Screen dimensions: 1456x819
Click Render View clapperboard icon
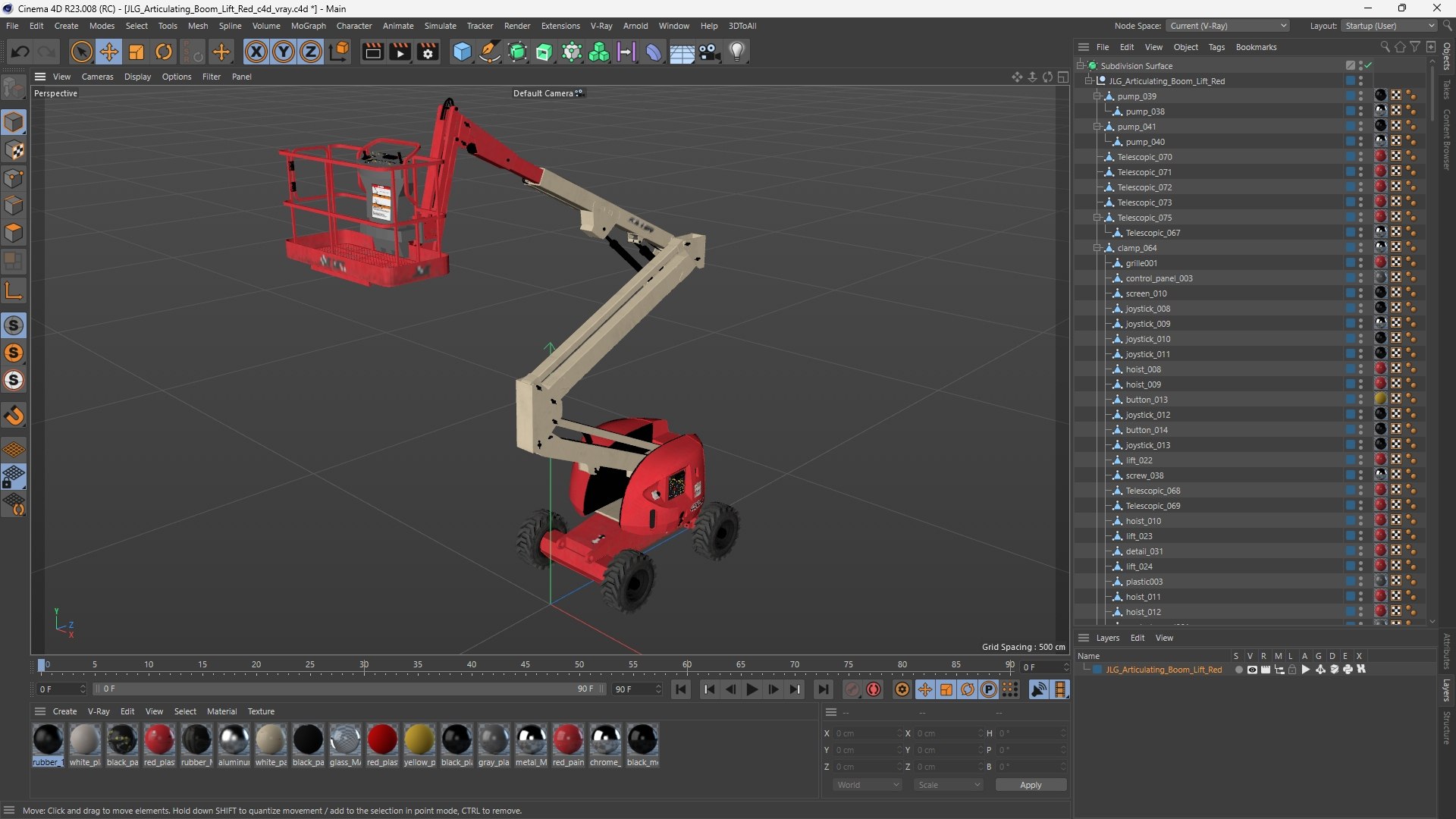click(x=372, y=52)
